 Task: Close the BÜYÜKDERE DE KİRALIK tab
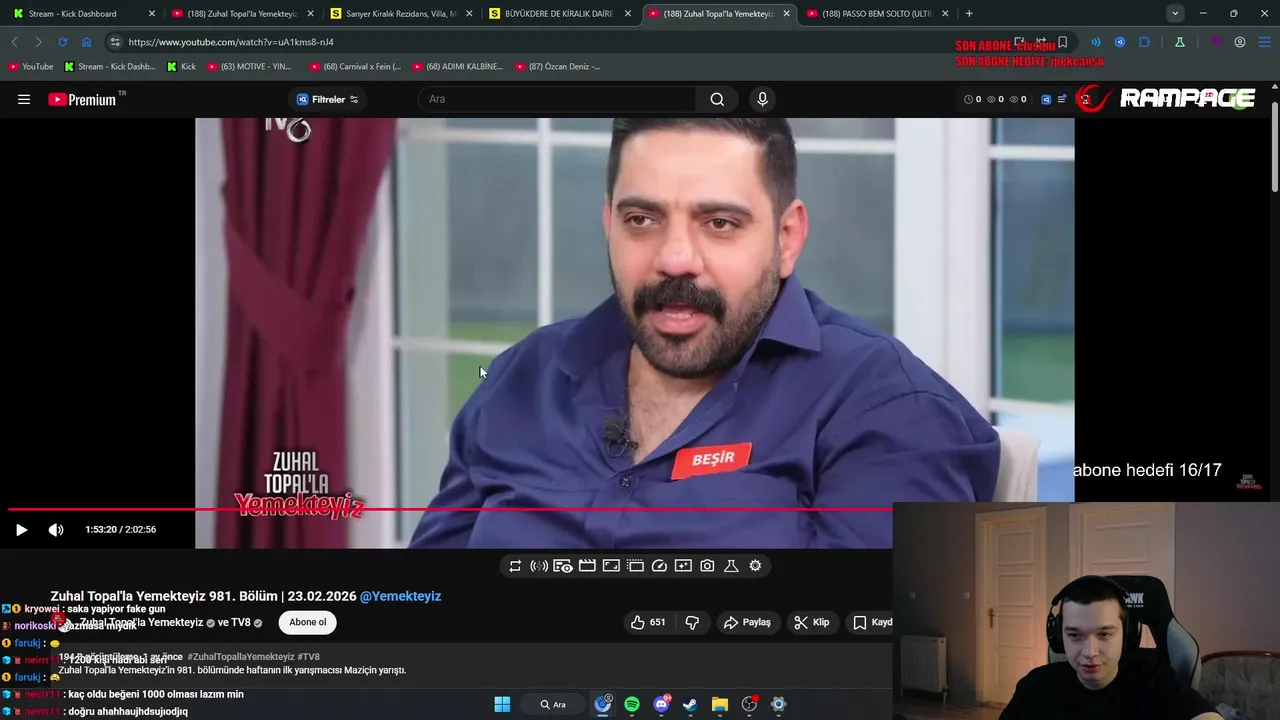[x=628, y=14]
